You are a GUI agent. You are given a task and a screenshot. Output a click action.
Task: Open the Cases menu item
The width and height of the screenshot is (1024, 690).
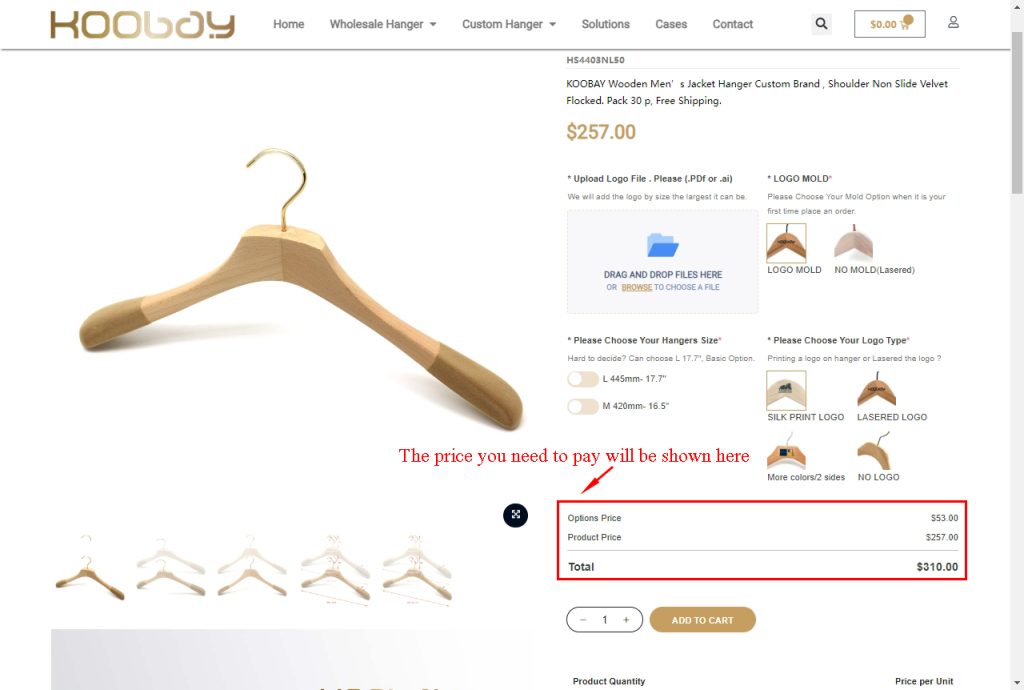click(671, 24)
